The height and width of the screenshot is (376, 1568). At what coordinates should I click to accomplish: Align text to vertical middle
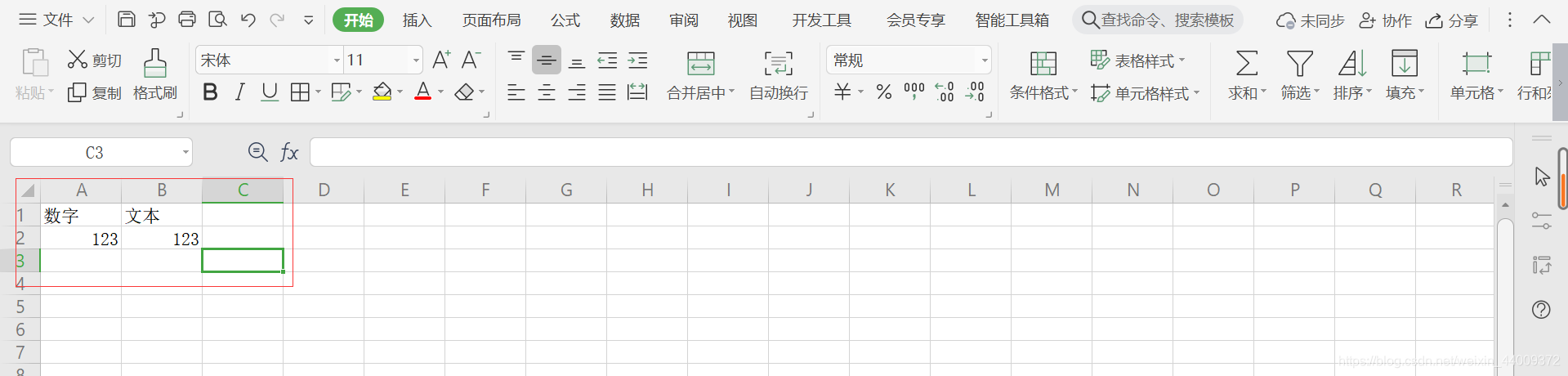pyautogui.click(x=547, y=60)
